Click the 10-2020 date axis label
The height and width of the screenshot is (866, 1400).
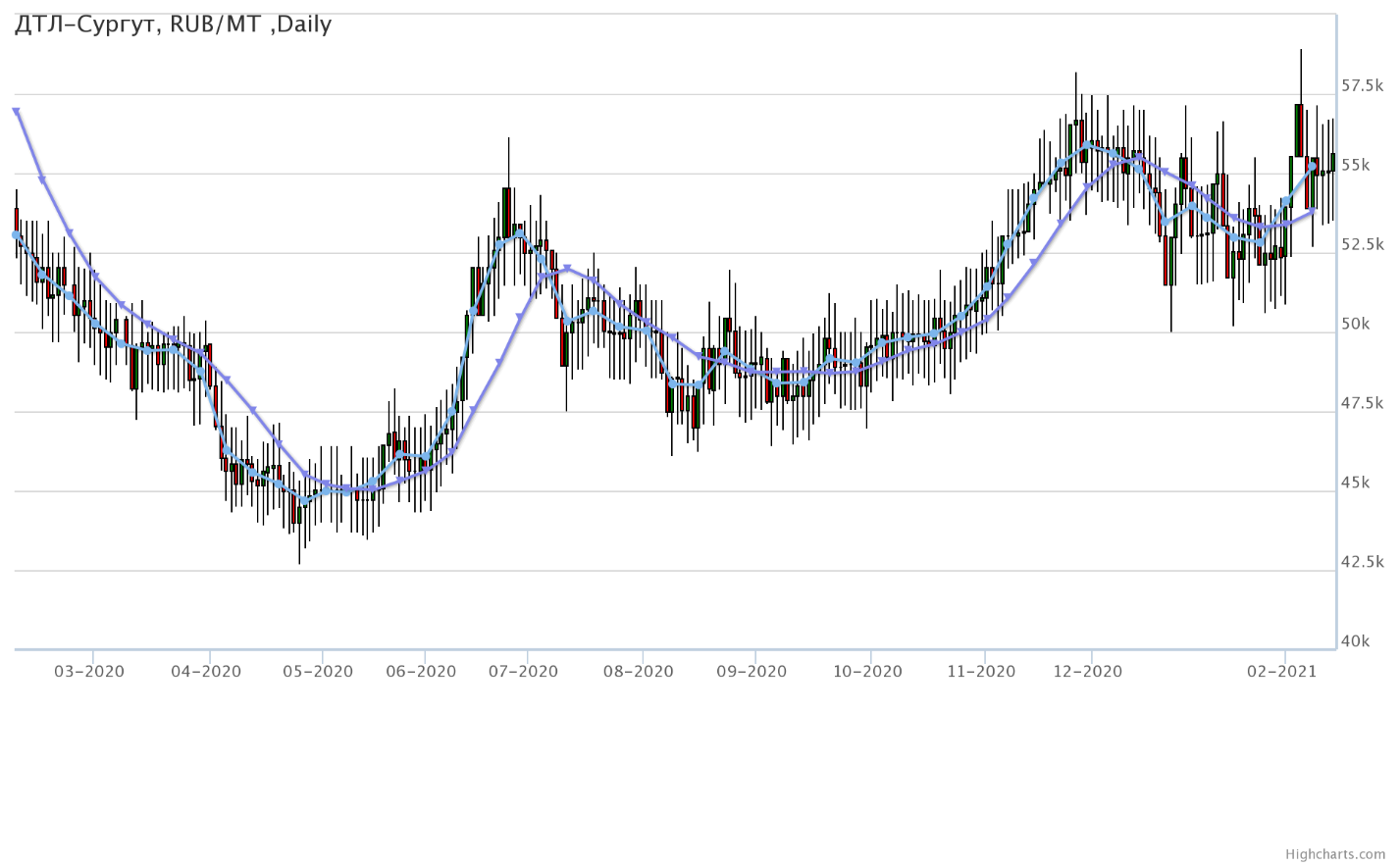867,672
